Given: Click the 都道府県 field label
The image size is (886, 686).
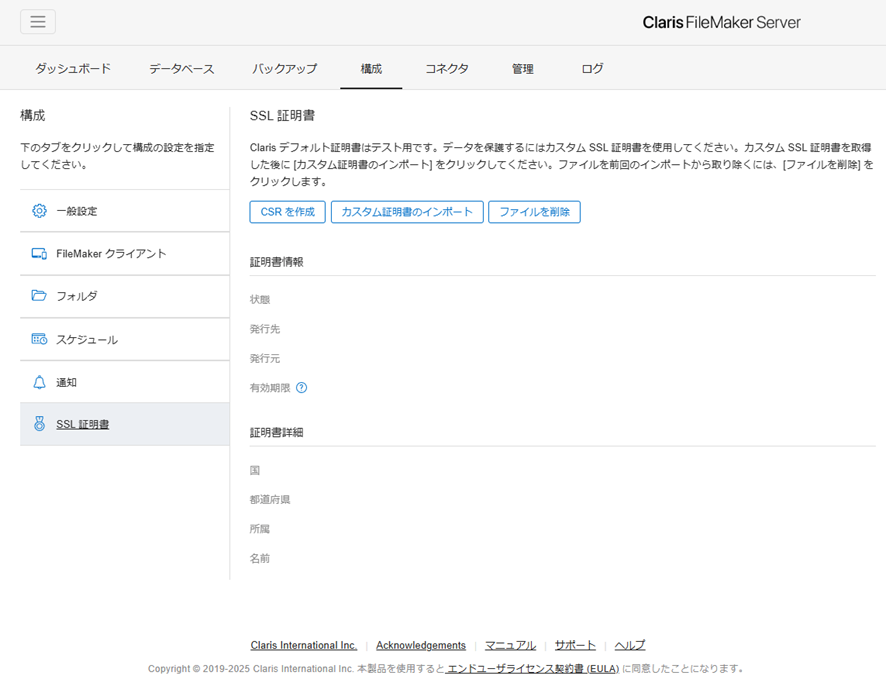Looking at the screenshot, I should tap(270, 500).
